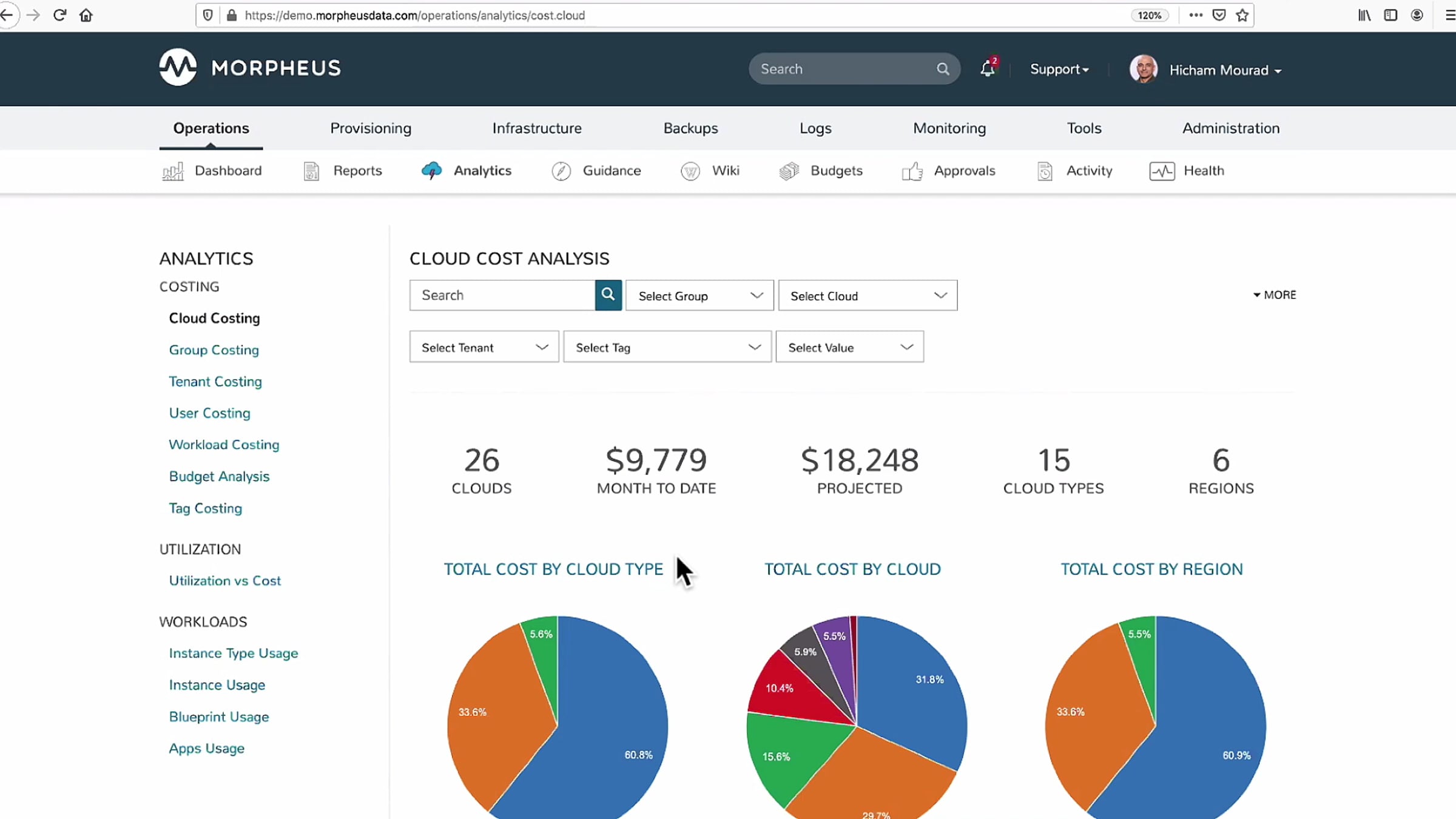Open the Provisioning menu tab
Image resolution: width=1456 pixels, height=819 pixels.
click(x=371, y=128)
